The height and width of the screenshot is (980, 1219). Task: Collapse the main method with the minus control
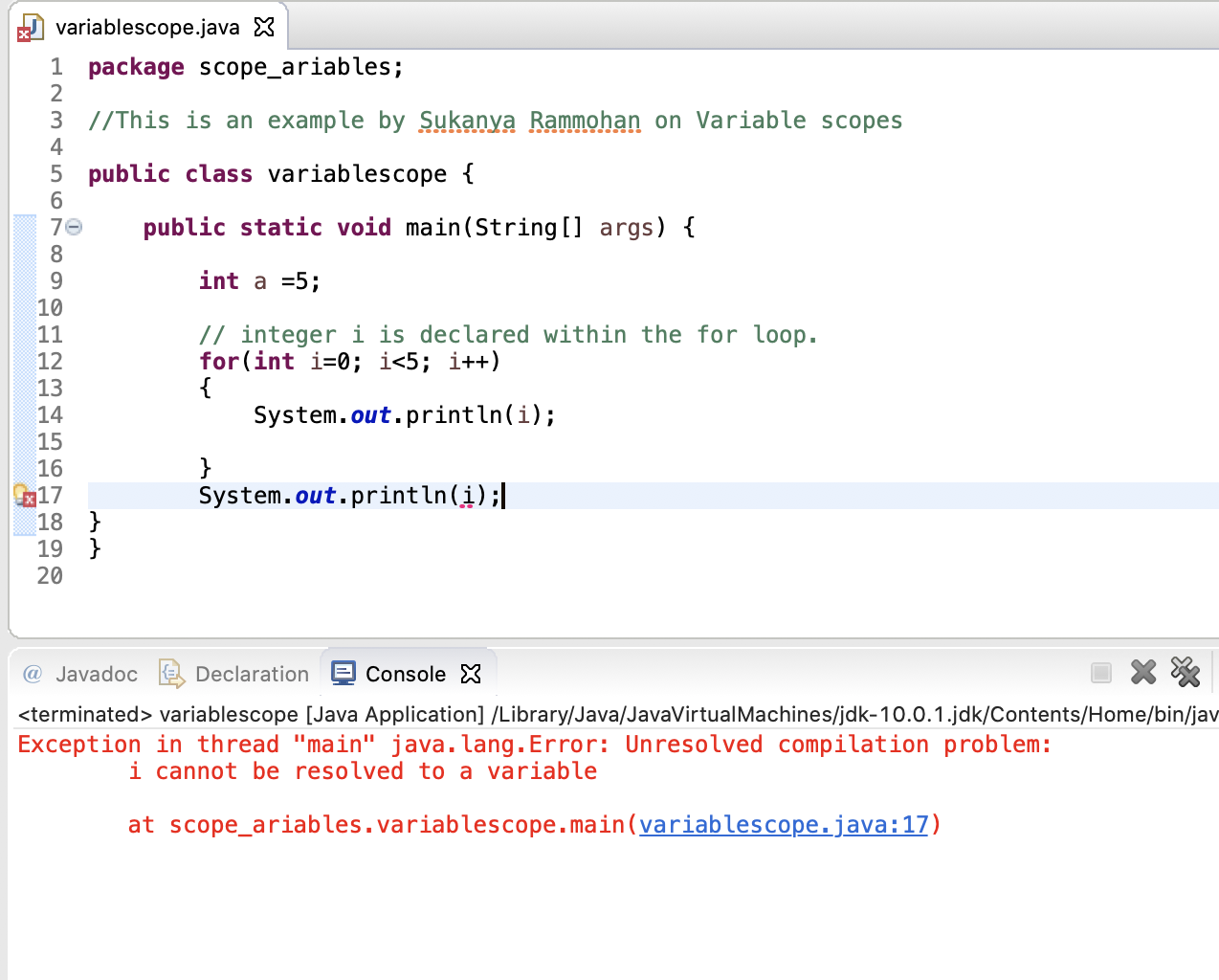pos(75,227)
